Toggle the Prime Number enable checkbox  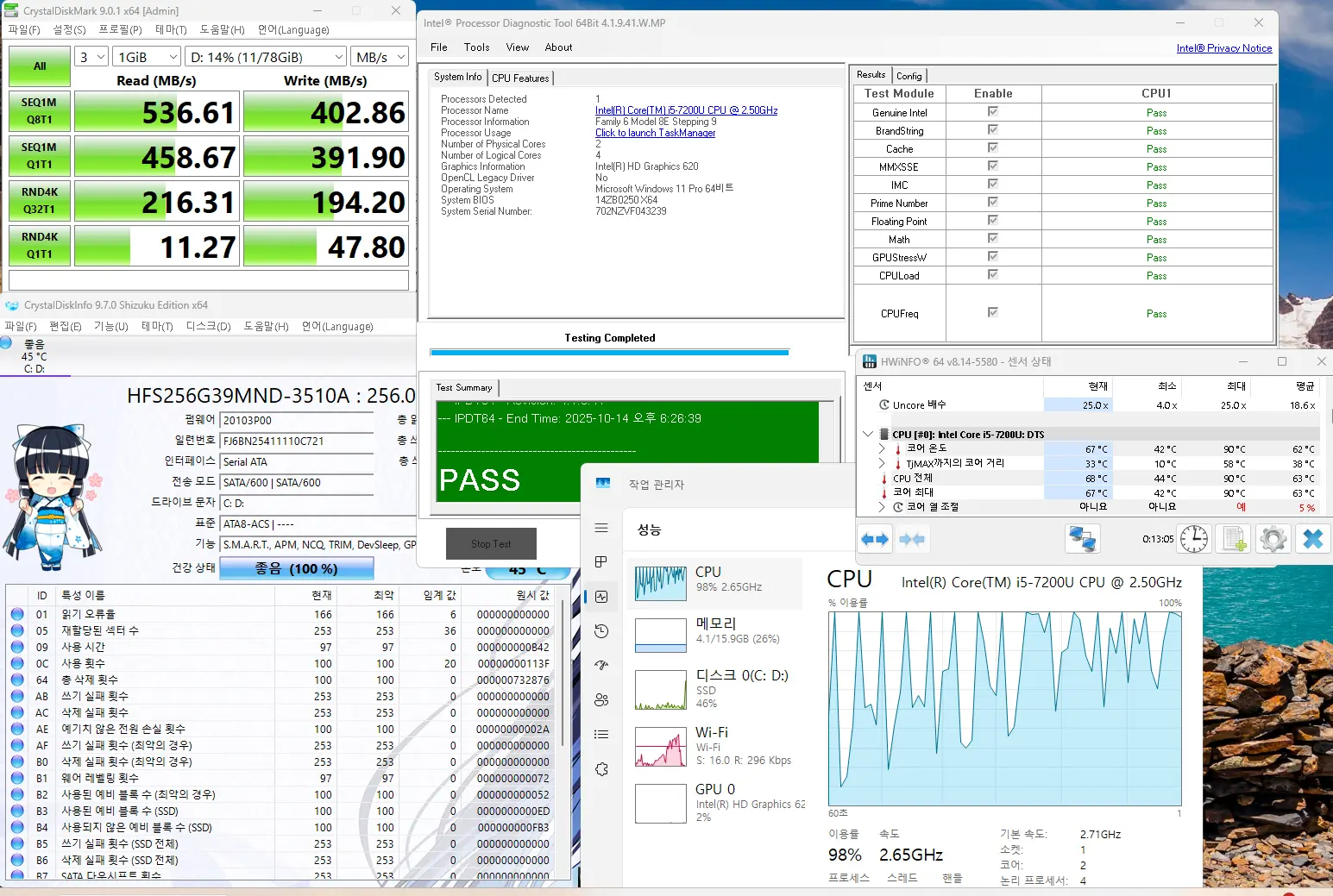(992, 203)
